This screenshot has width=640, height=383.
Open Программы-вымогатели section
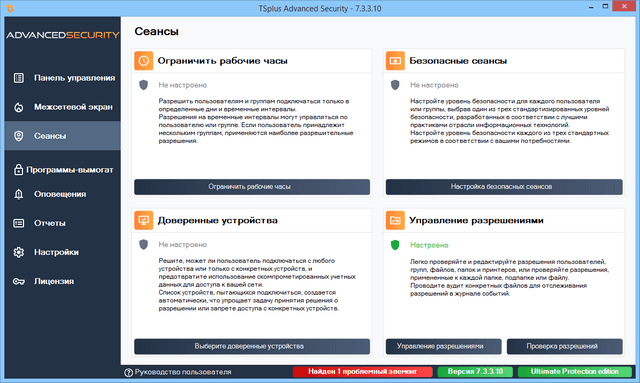[62, 169]
